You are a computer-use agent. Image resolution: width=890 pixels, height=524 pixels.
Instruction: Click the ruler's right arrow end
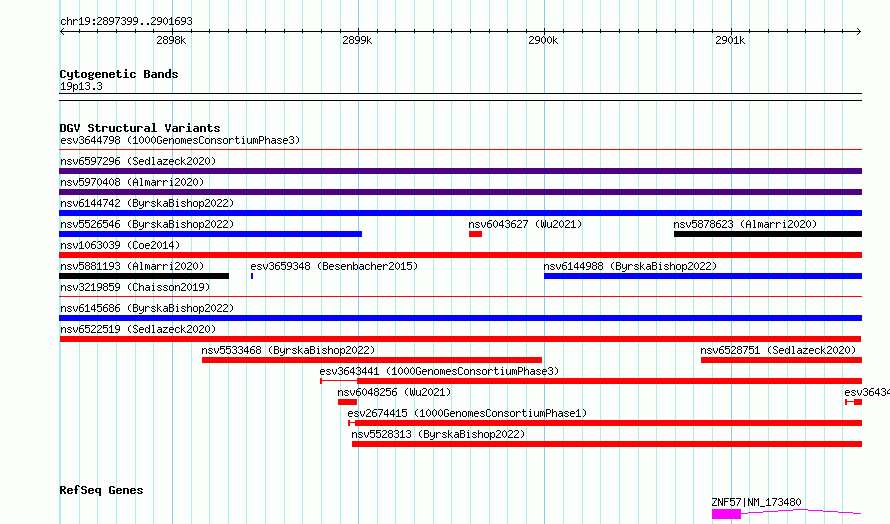pos(859,31)
